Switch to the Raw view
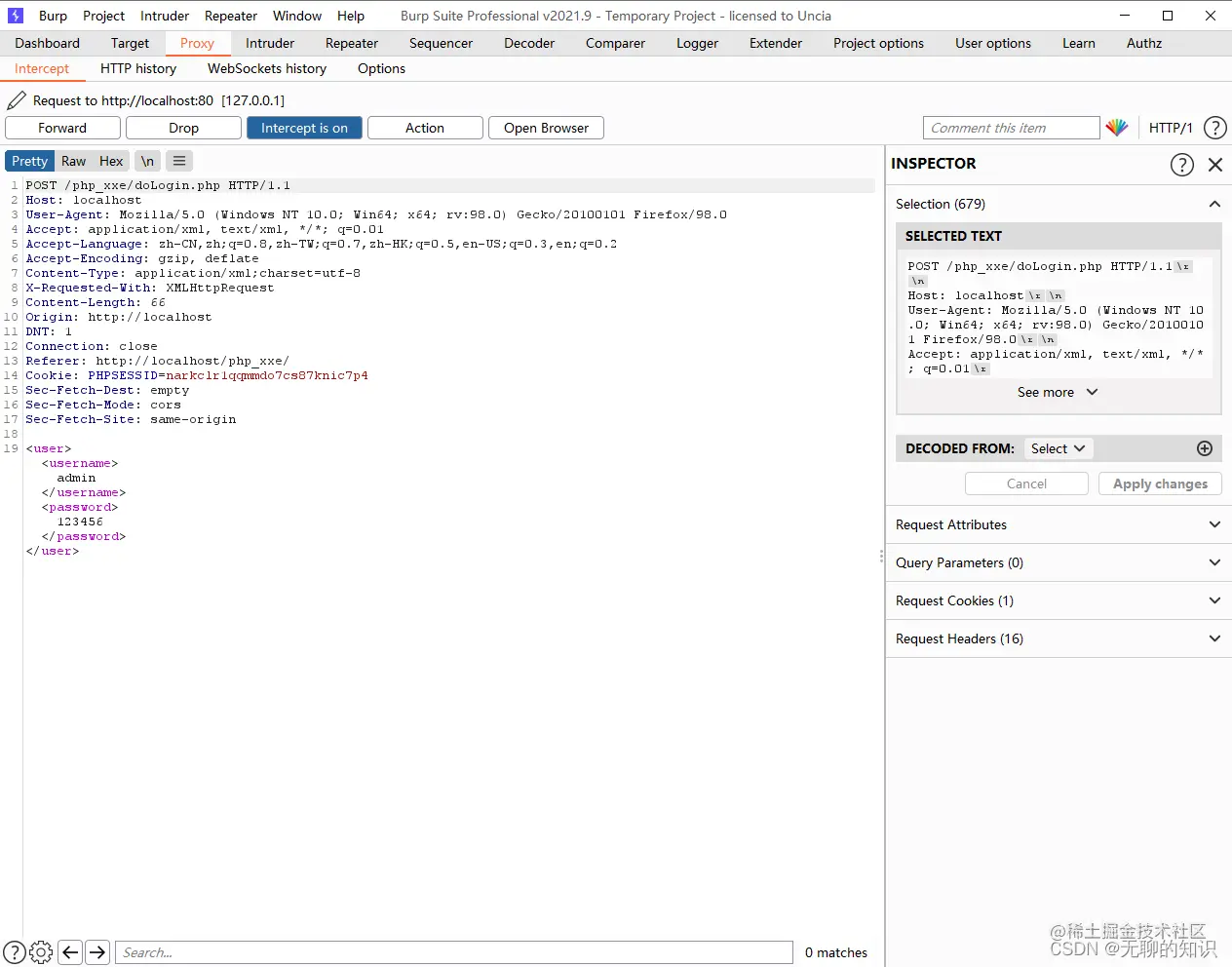The width and height of the screenshot is (1232, 967). (x=73, y=161)
